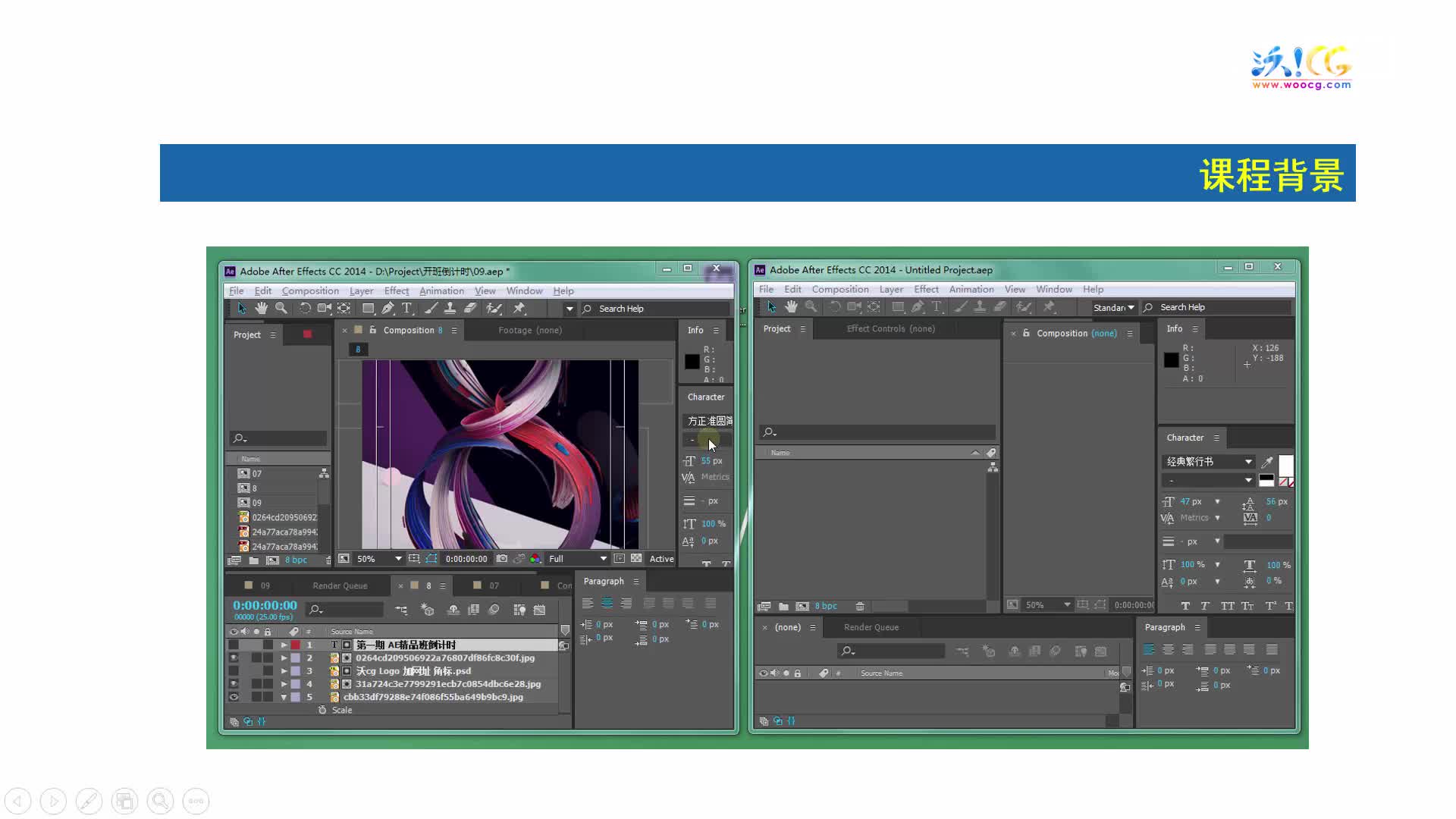Open the Composition menu in left AE window

click(x=310, y=290)
